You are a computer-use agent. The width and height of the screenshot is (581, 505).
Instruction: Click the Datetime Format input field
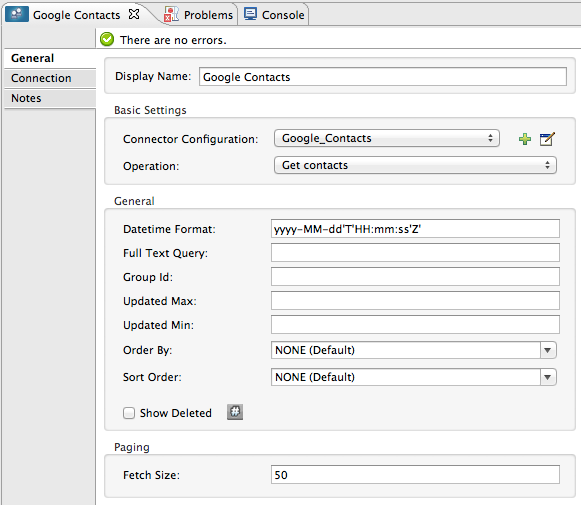pyautogui.click(x=415, y=229)
